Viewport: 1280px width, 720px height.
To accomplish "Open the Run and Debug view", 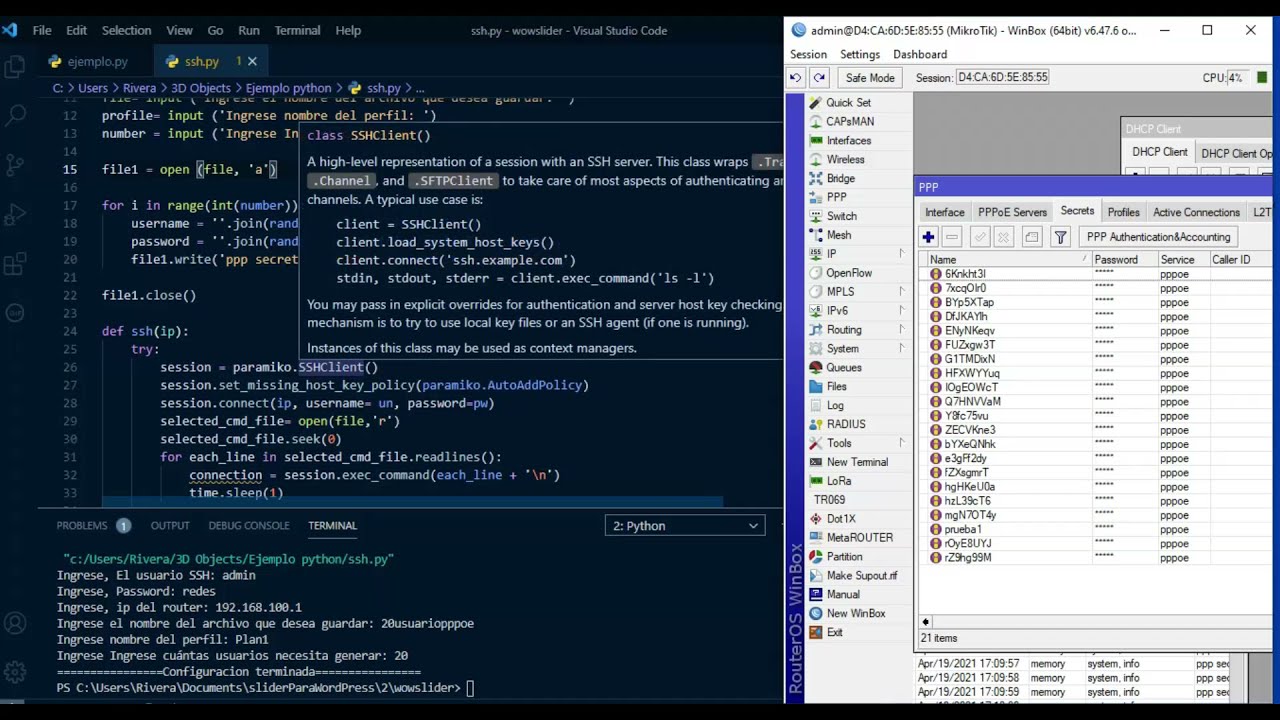I will pyautogui.click(x=15, y=215).
